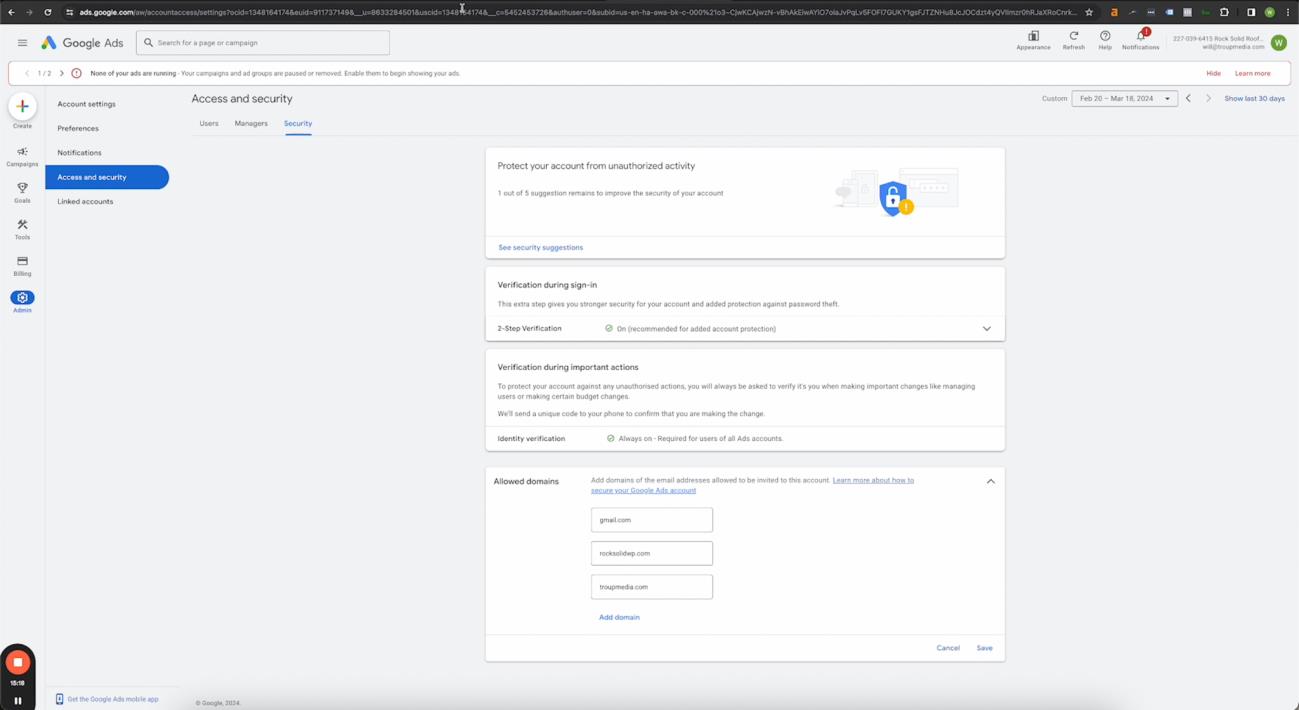Go back in the browser

tap(11, 12)
